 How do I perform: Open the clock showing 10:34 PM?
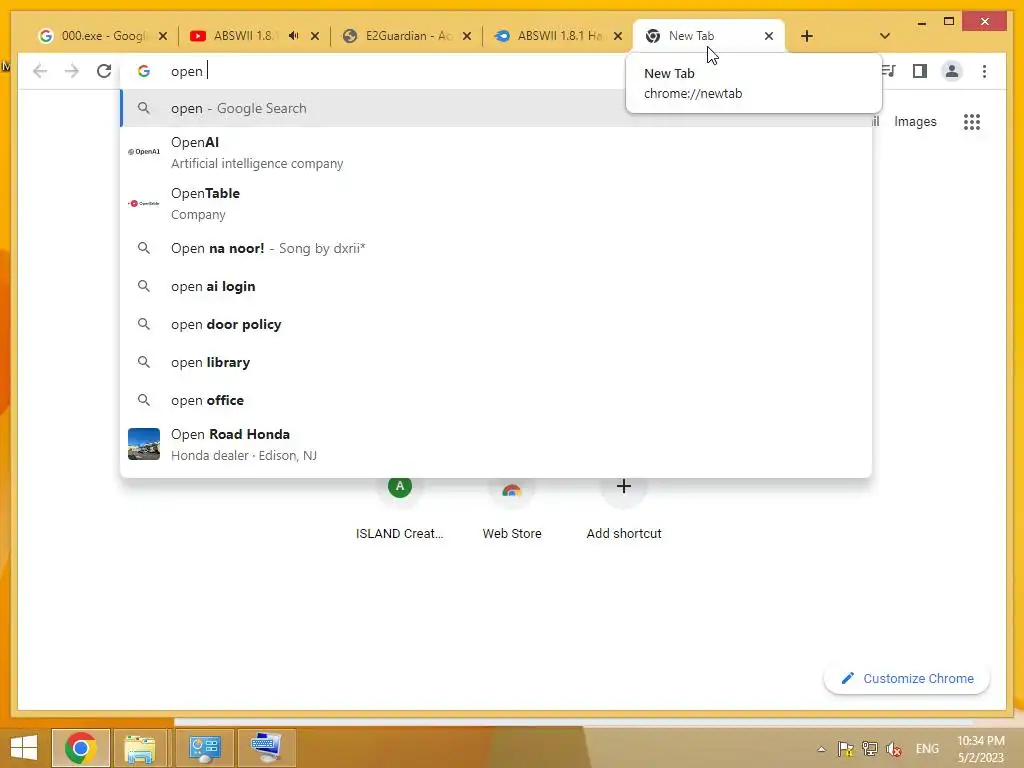click(x=980, y=749)
